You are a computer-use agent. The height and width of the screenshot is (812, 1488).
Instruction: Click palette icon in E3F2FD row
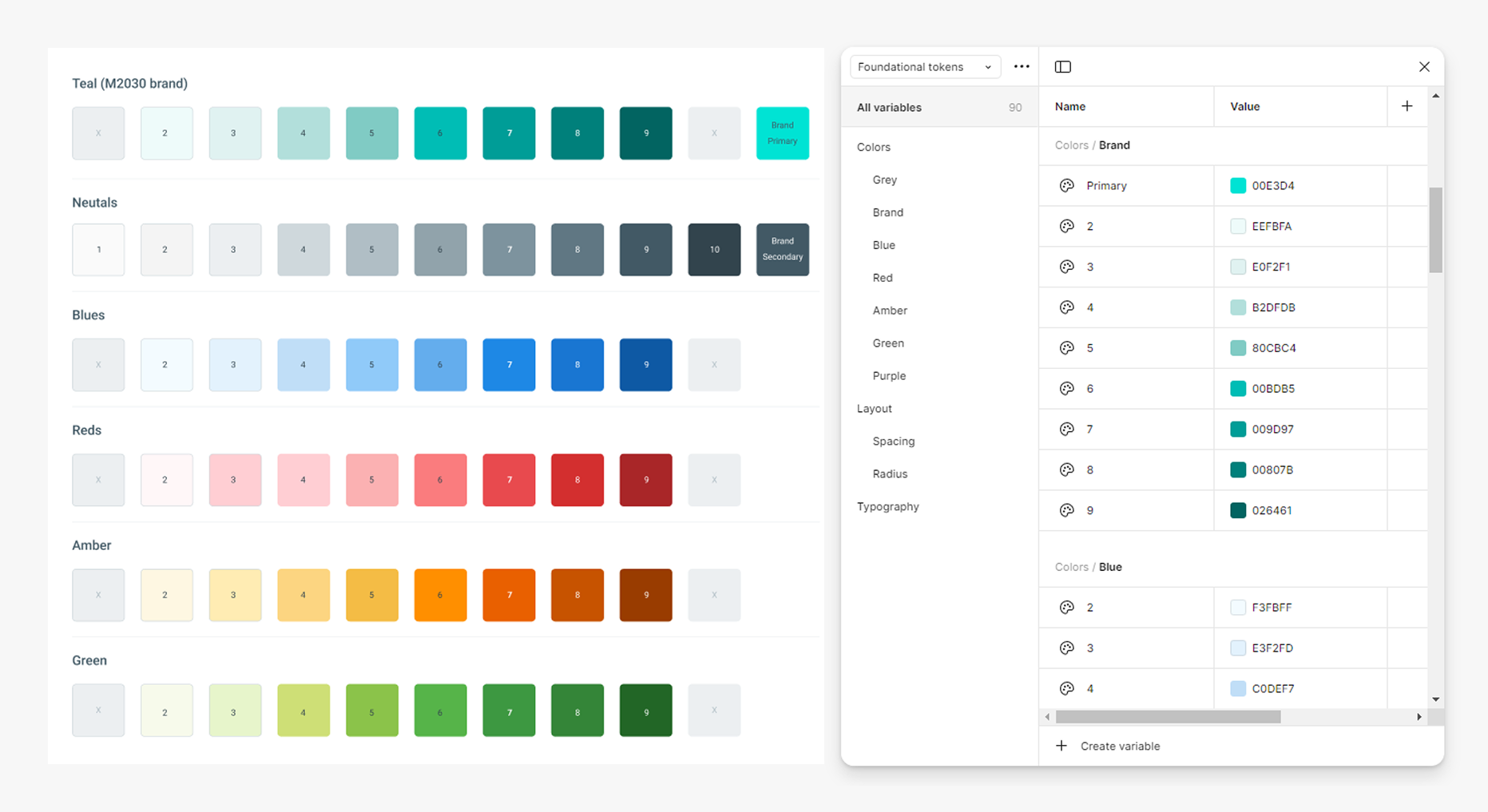click(1066, 649)
